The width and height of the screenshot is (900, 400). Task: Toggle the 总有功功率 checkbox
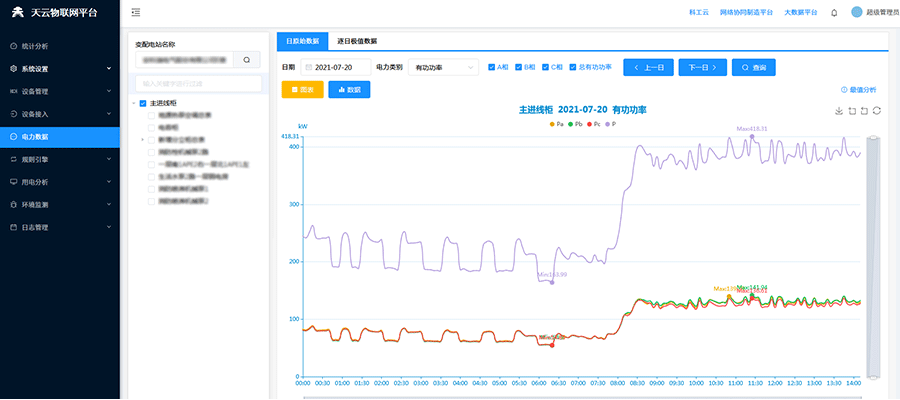pos(573,67)
